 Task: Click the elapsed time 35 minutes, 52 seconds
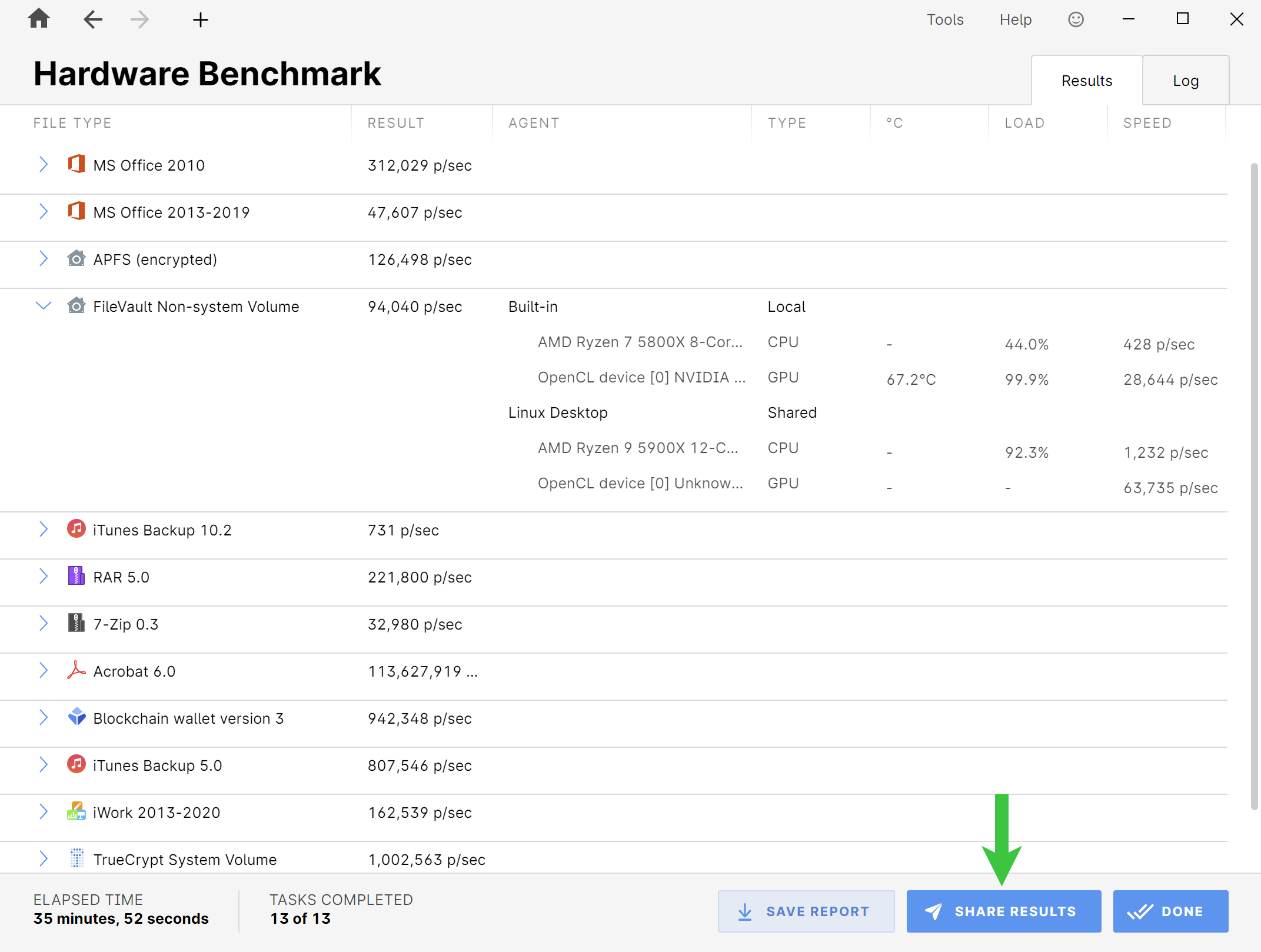point(121,918)
